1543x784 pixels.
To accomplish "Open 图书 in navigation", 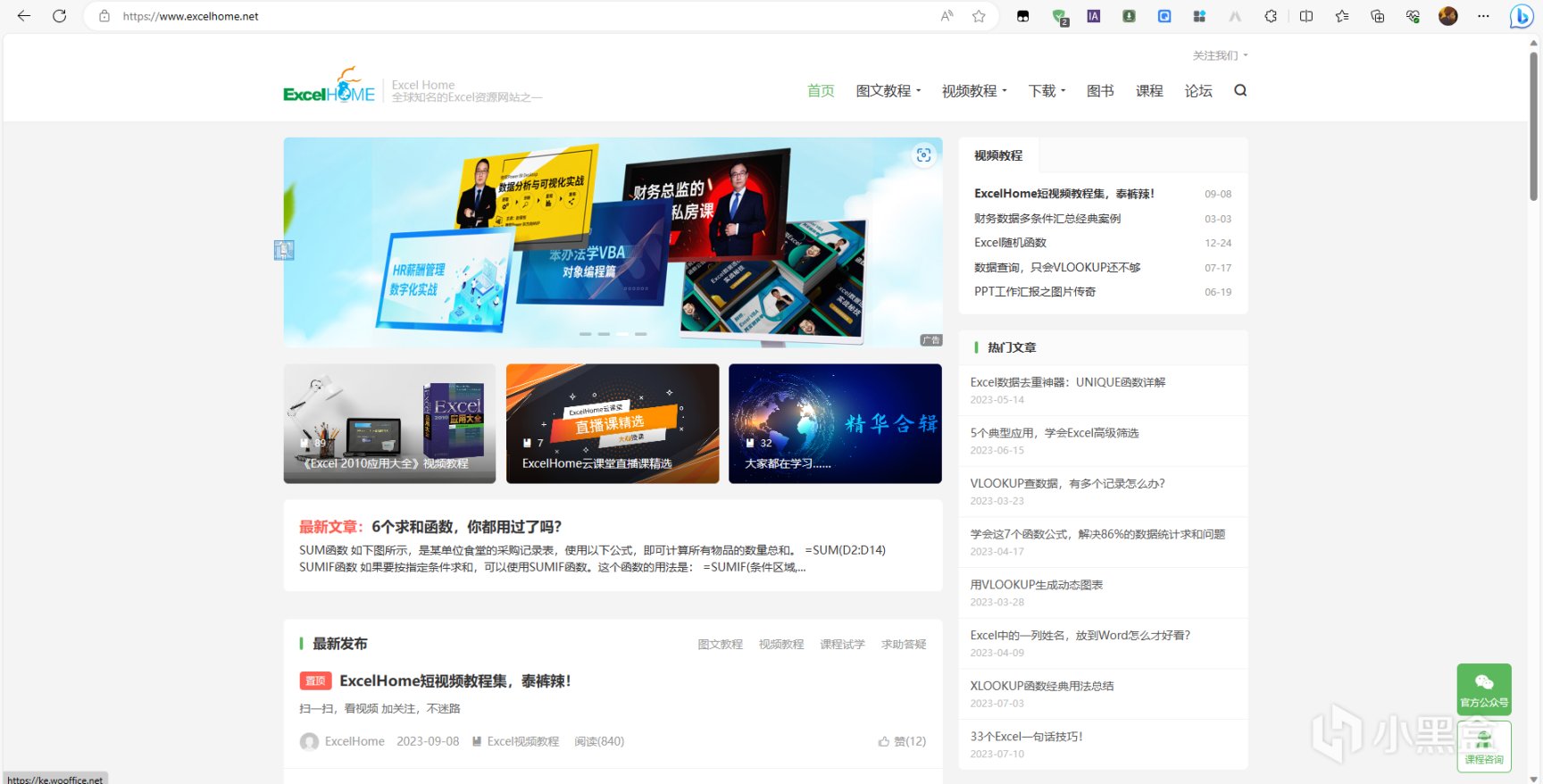I will click(1100, 91).
